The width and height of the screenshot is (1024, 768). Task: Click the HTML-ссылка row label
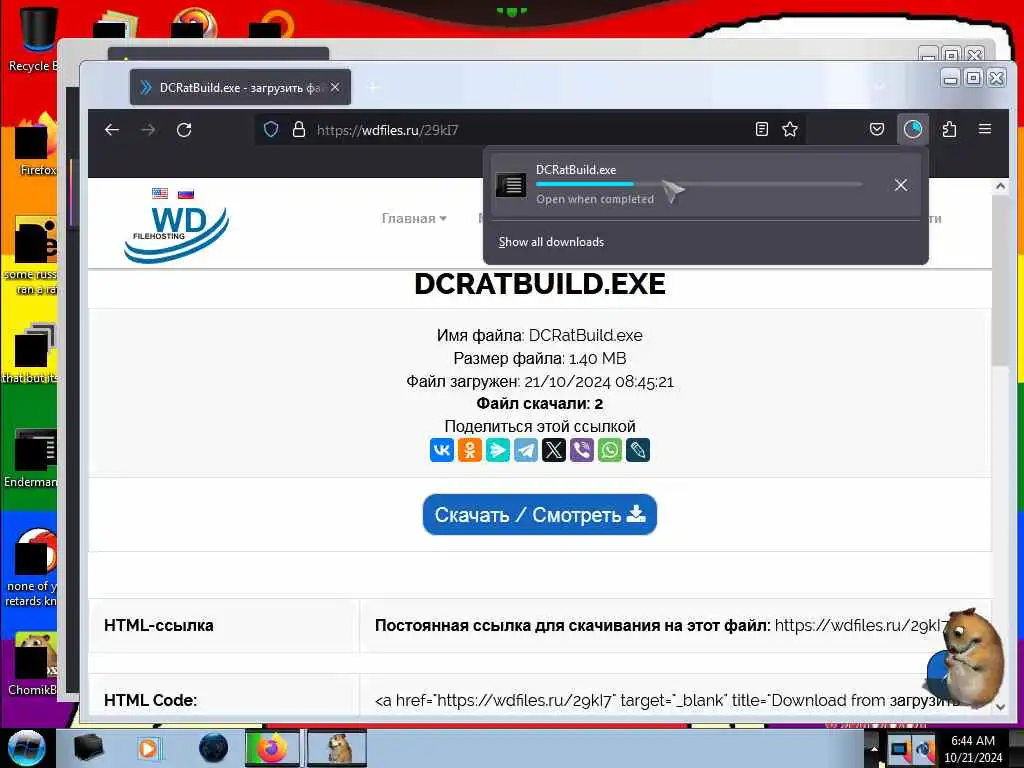159,625
